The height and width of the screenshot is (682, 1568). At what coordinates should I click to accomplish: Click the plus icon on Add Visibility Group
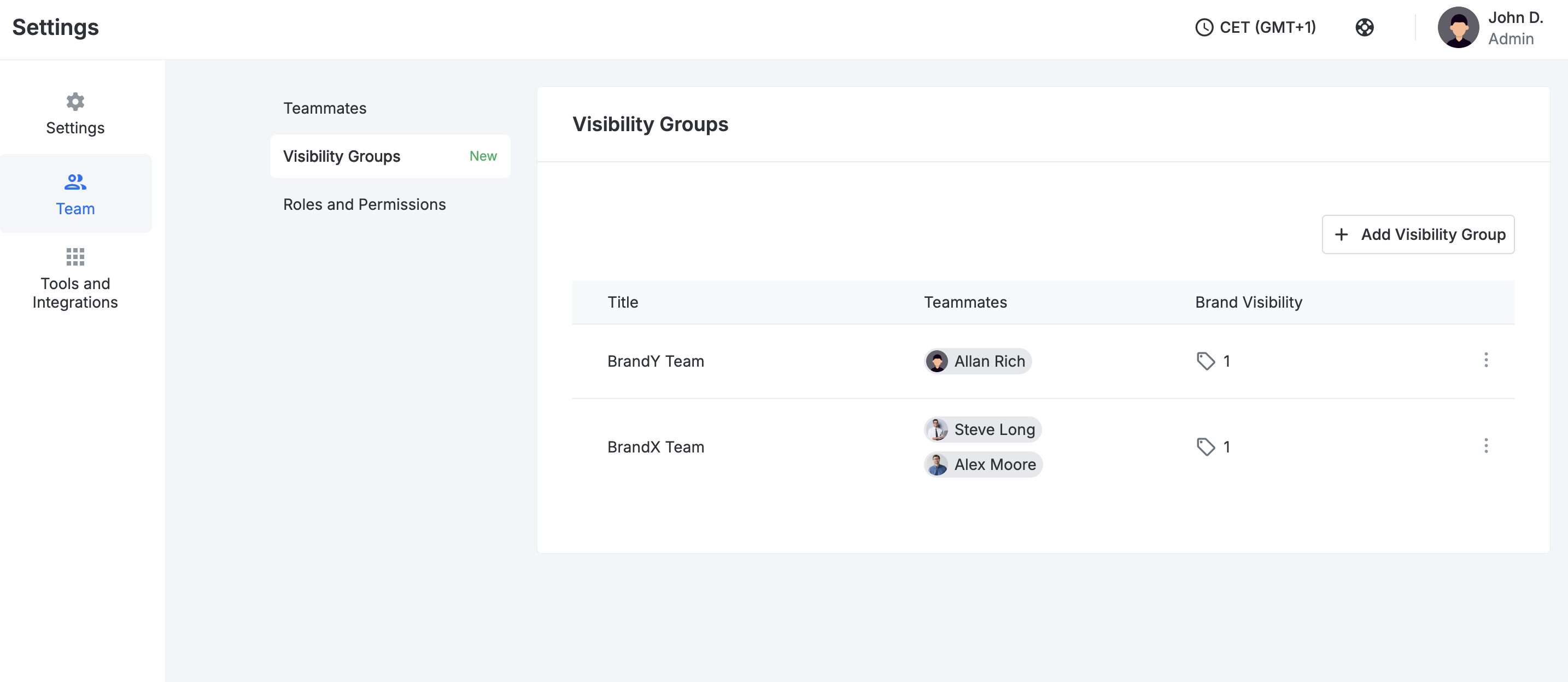(1341, 234)
